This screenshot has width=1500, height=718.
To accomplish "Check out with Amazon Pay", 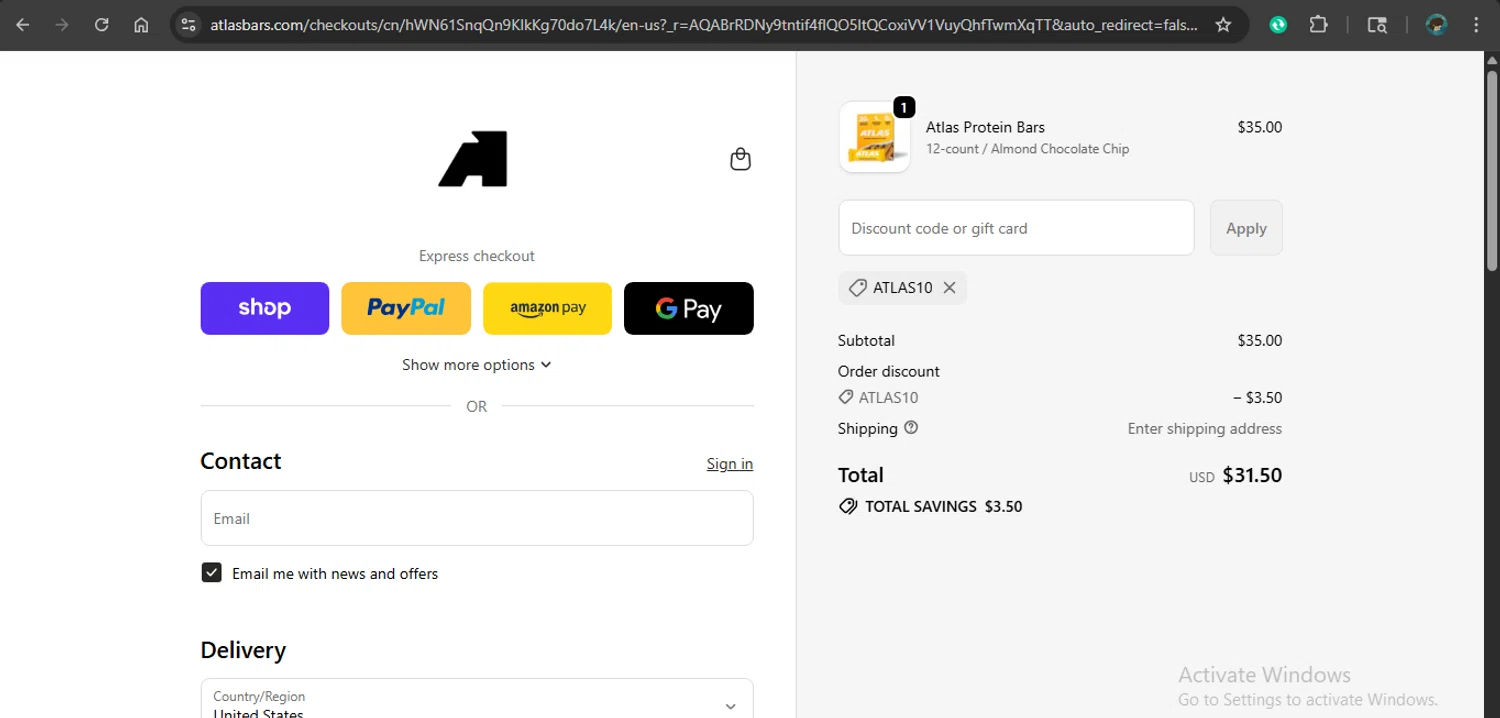I will (548, 308).
